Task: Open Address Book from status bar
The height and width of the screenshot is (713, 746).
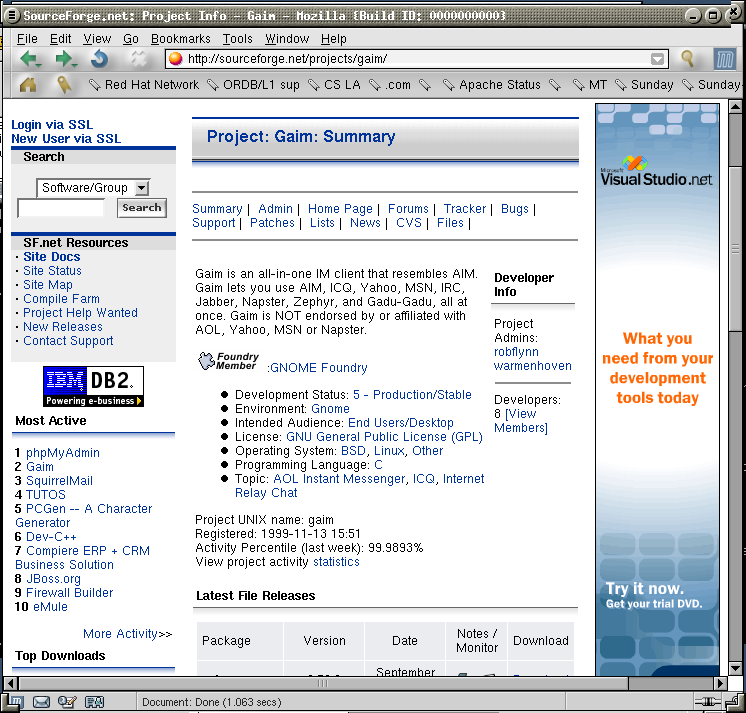Action: (94, 702)
